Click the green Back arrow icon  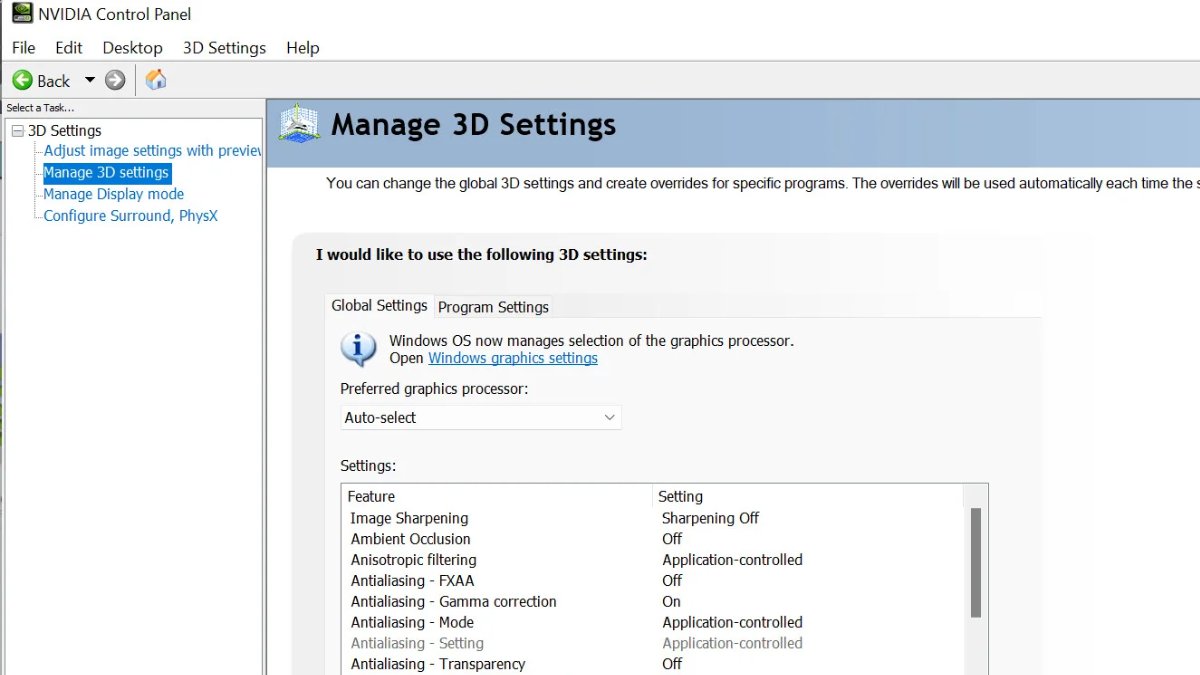pyautogui.click(x=22, y=80)
